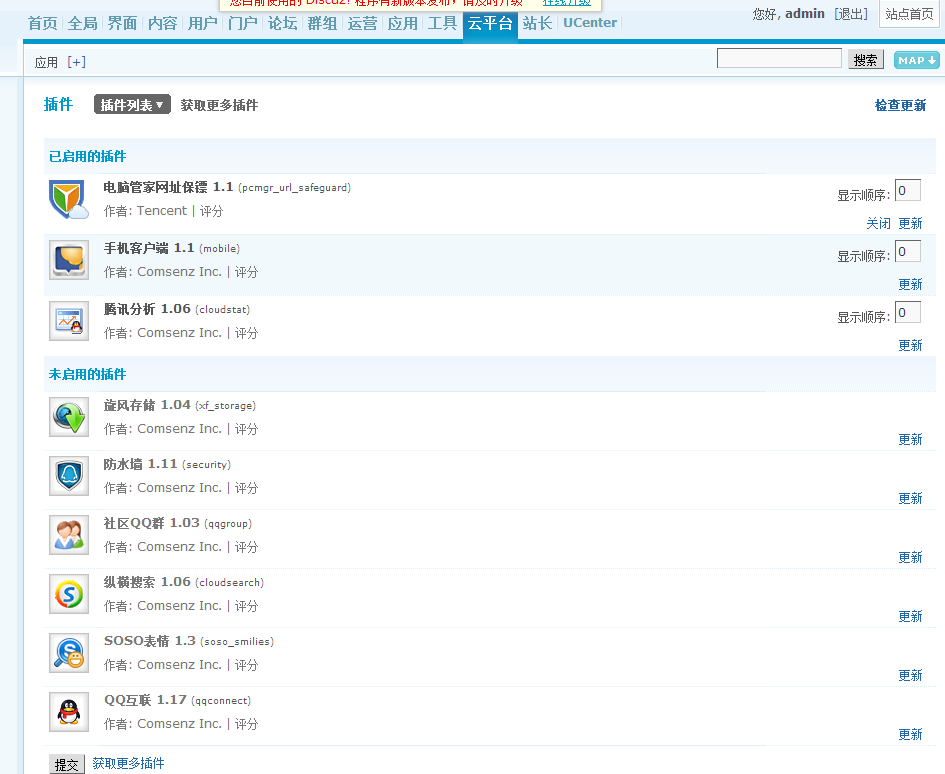Screen dimensions: 945x774
Task: Click 更新 for 手机客户端
Action: tap(910, 284)
